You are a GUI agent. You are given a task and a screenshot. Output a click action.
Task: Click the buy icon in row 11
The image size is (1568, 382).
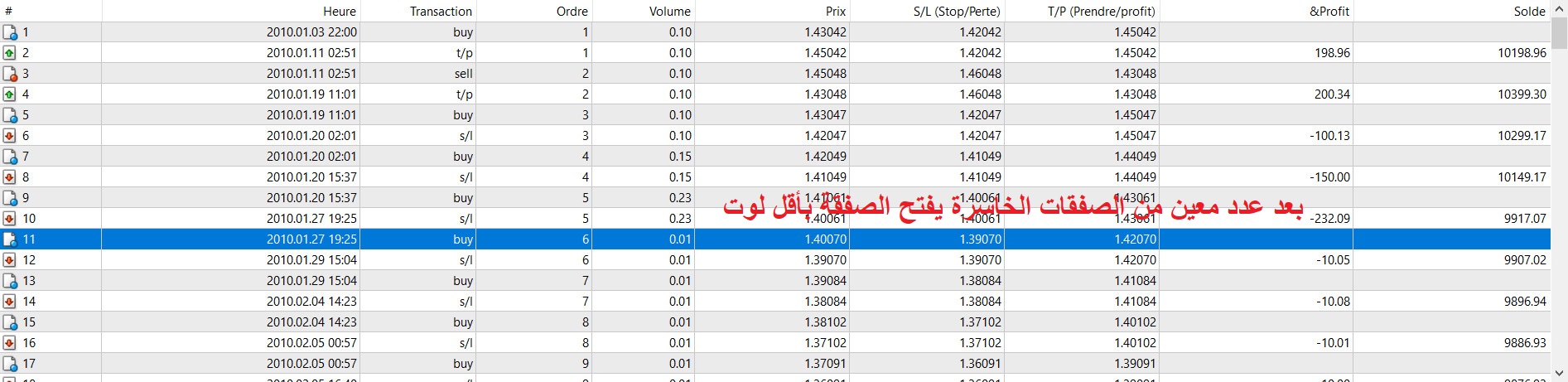point(10,239)
